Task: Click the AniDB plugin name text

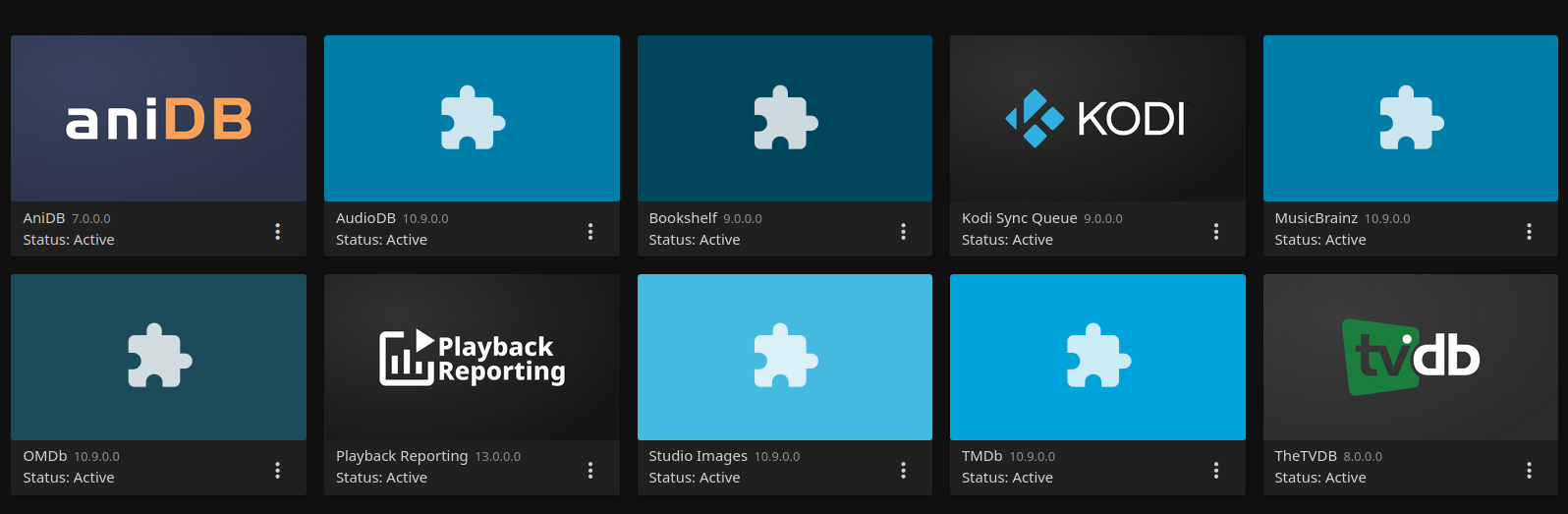Action: click(44, 218)
